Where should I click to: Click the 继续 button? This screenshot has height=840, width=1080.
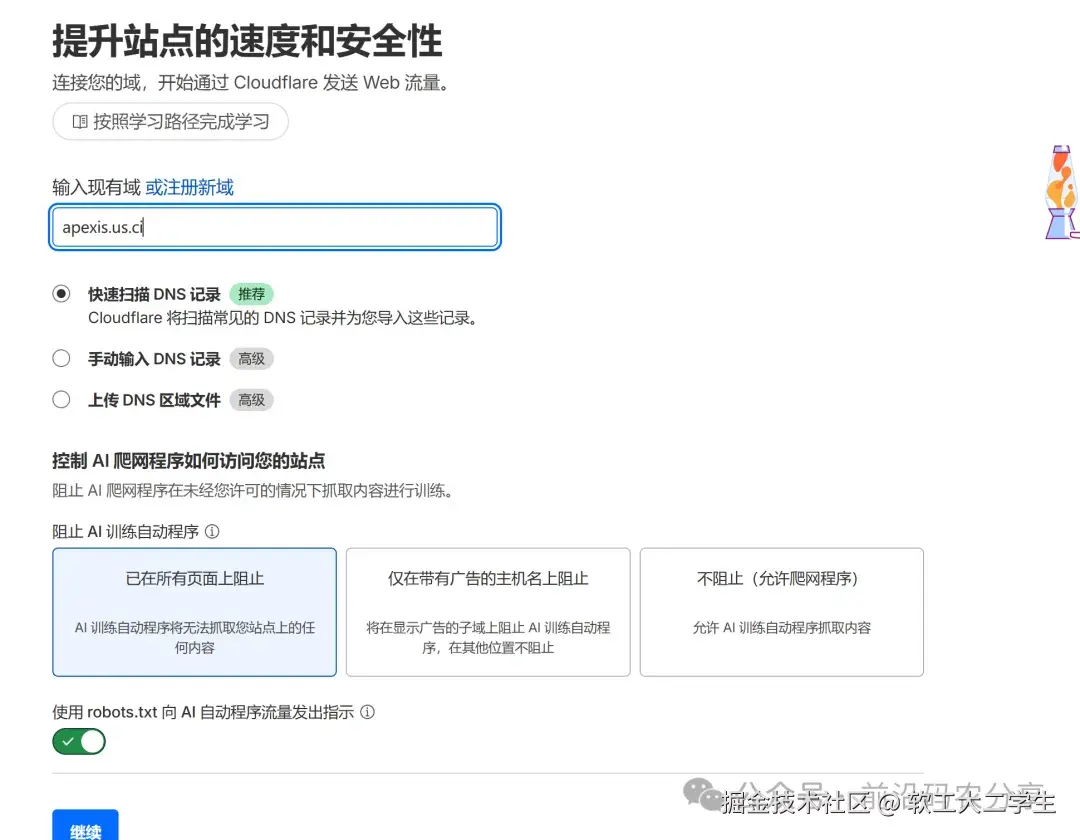(85, 830)
